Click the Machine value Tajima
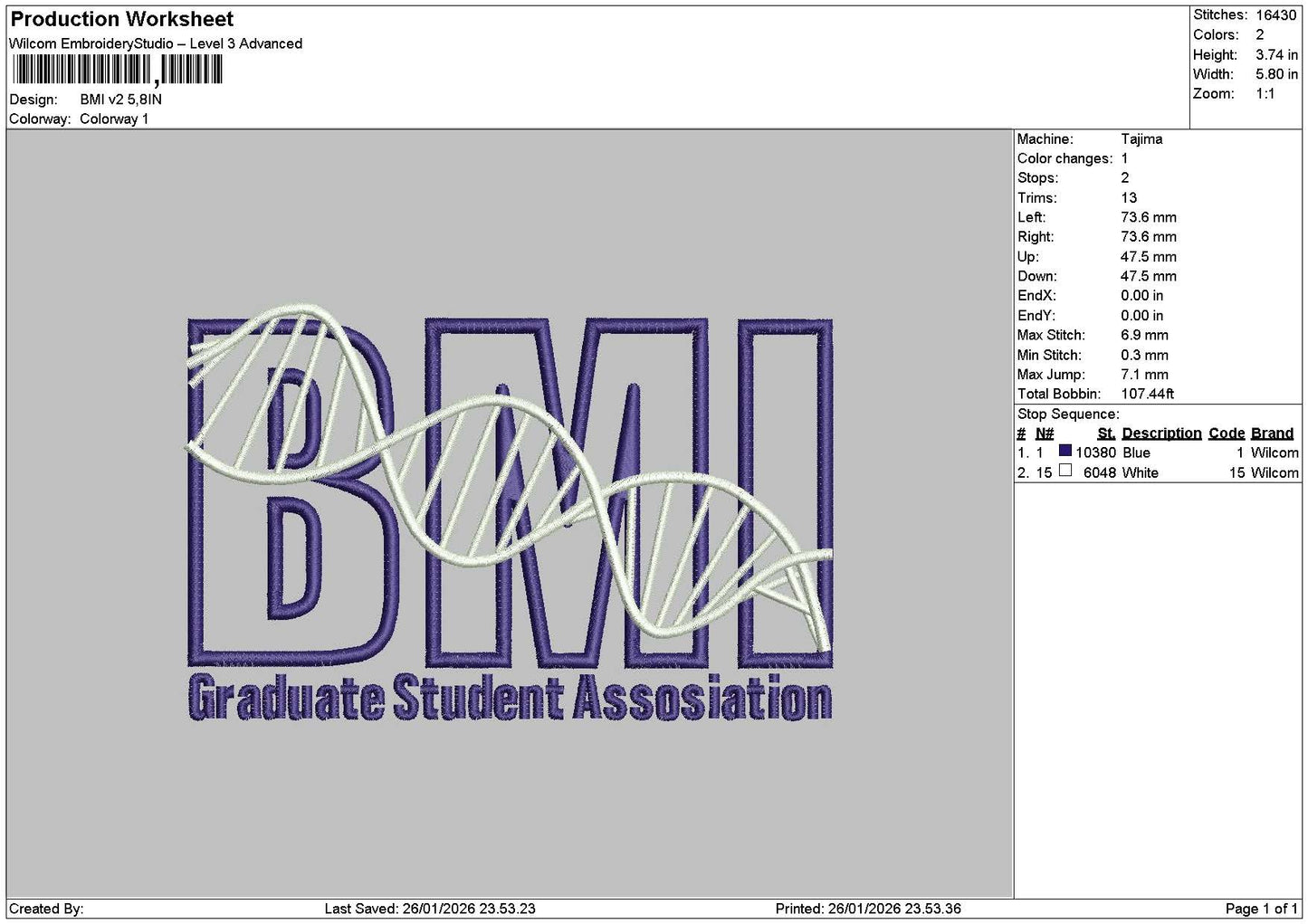Screen dimensions: 1308x924 (x=1141, y=139)
